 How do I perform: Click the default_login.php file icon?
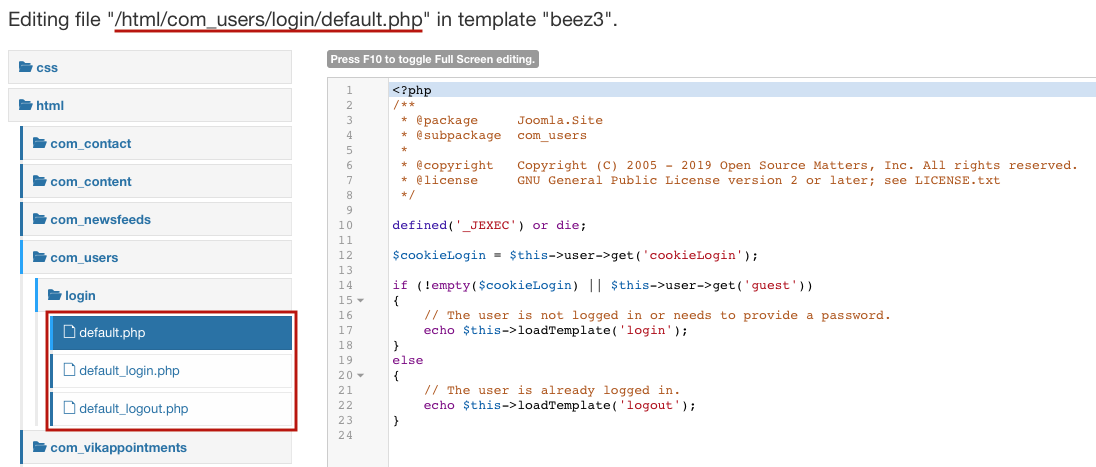69,370
